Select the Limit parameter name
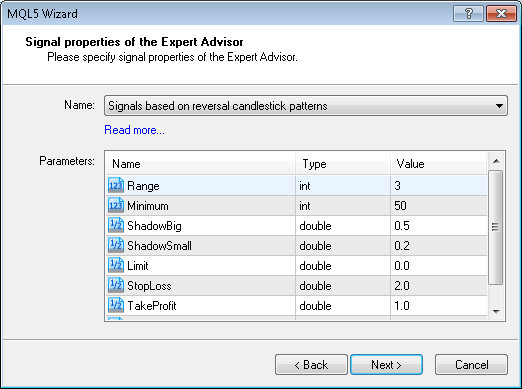This screenshot has height=389, width=522. 138,266
